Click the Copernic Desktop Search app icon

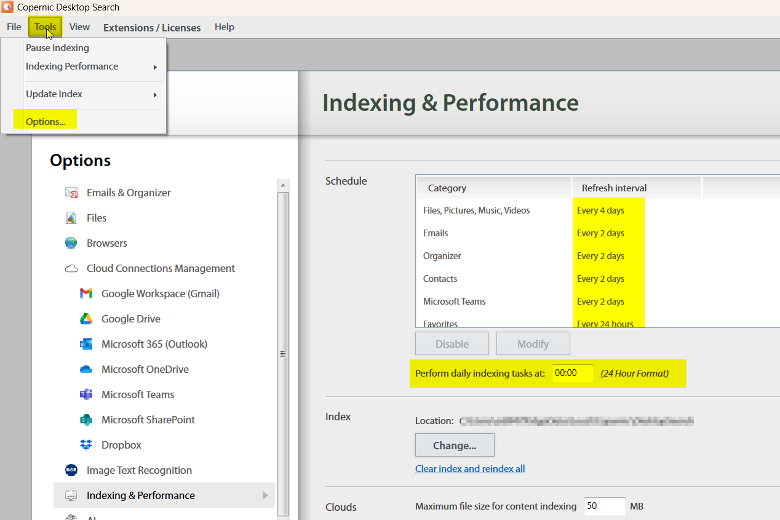coord(7,7)
